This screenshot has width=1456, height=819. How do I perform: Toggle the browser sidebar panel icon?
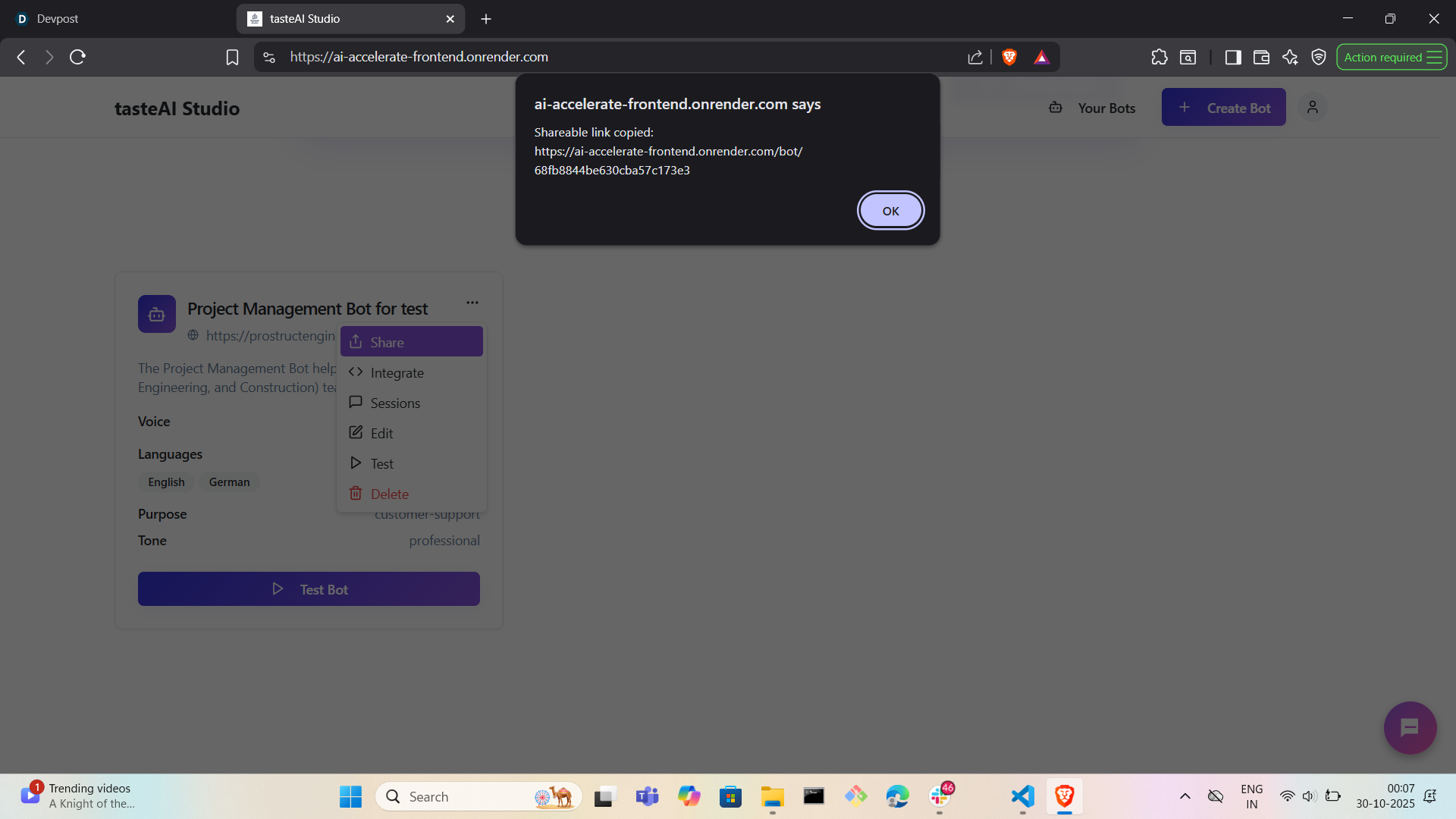click(1233, 57)
